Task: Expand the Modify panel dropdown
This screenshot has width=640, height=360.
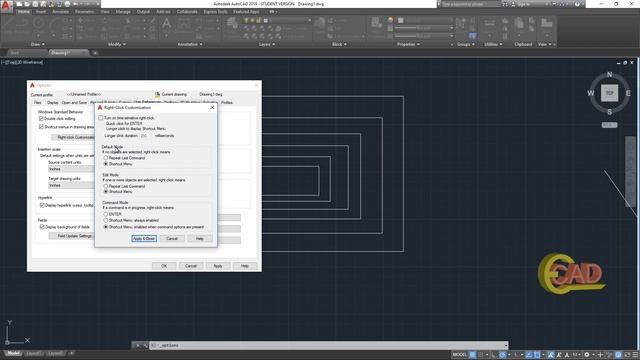Action: click(x=116, y=44)
